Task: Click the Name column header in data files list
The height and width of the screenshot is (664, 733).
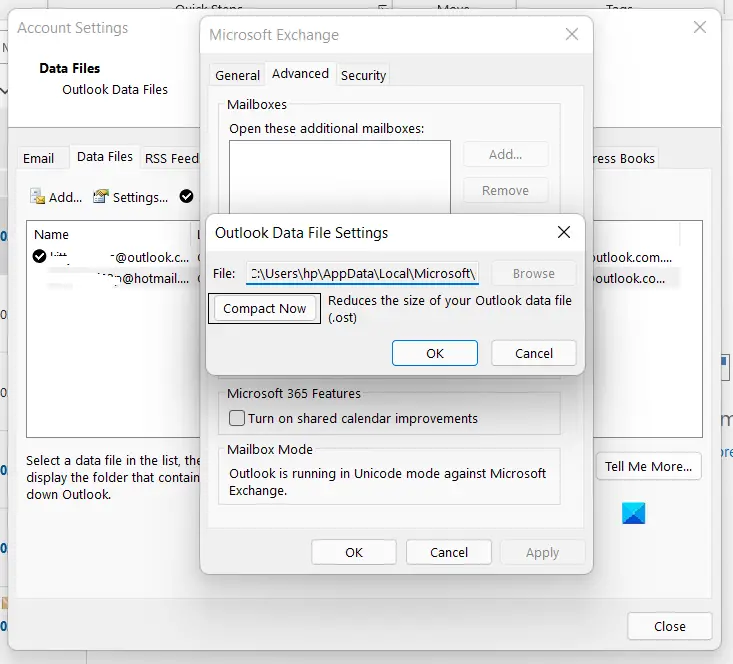Action: 51,234
